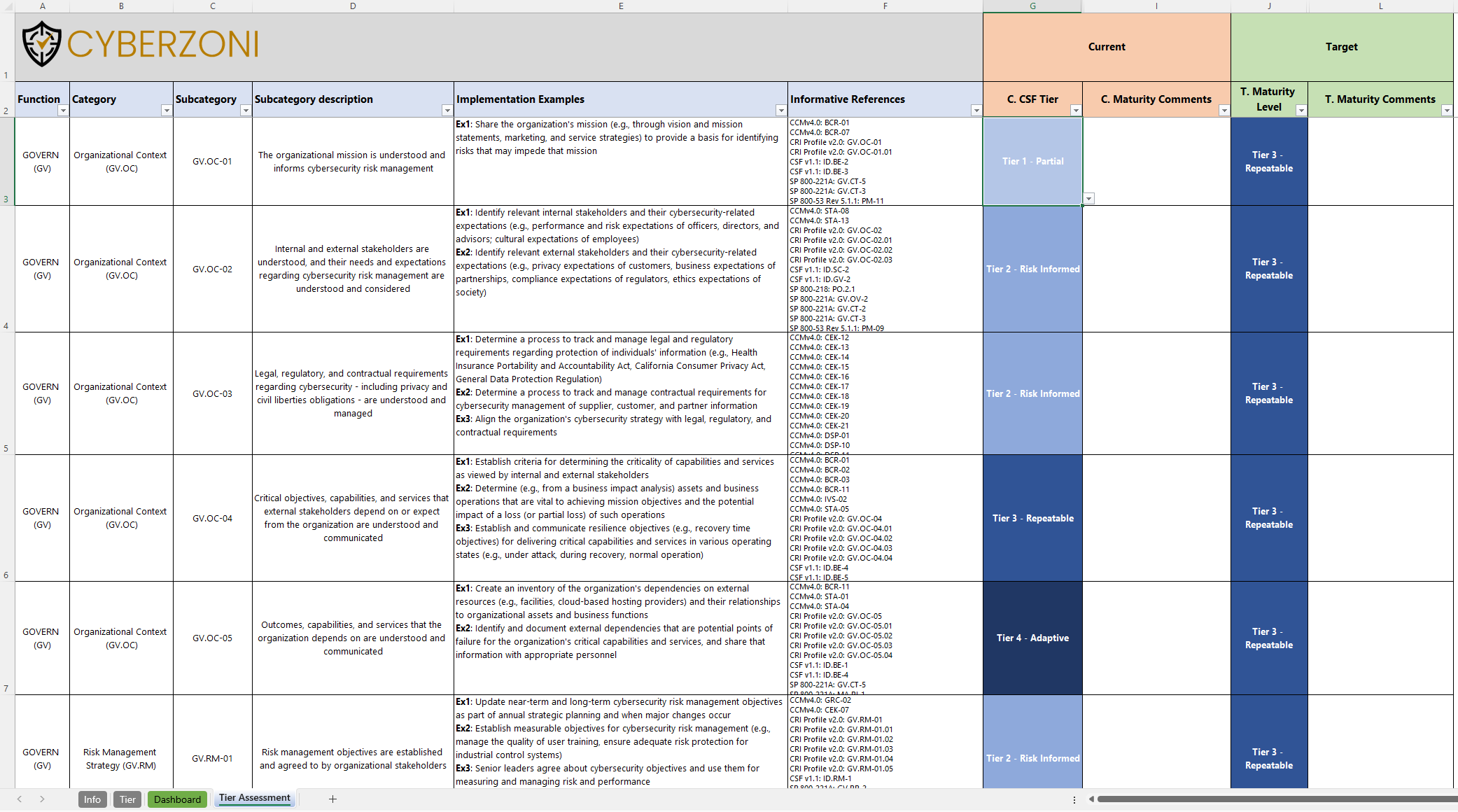Viewport: 1458px width, 812px height.
Task: Open the Category column filter dropdown
Action: [167, 111]
